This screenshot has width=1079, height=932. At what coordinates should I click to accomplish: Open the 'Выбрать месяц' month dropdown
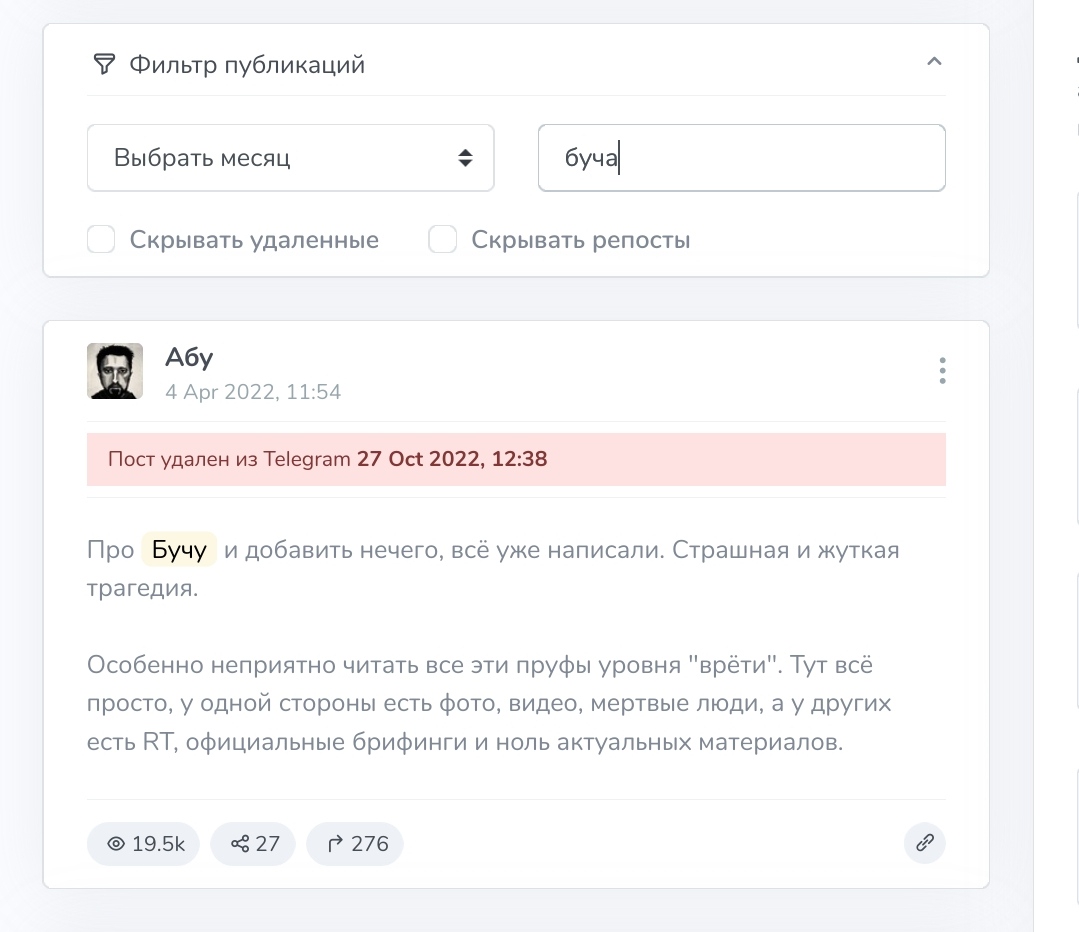290,158
